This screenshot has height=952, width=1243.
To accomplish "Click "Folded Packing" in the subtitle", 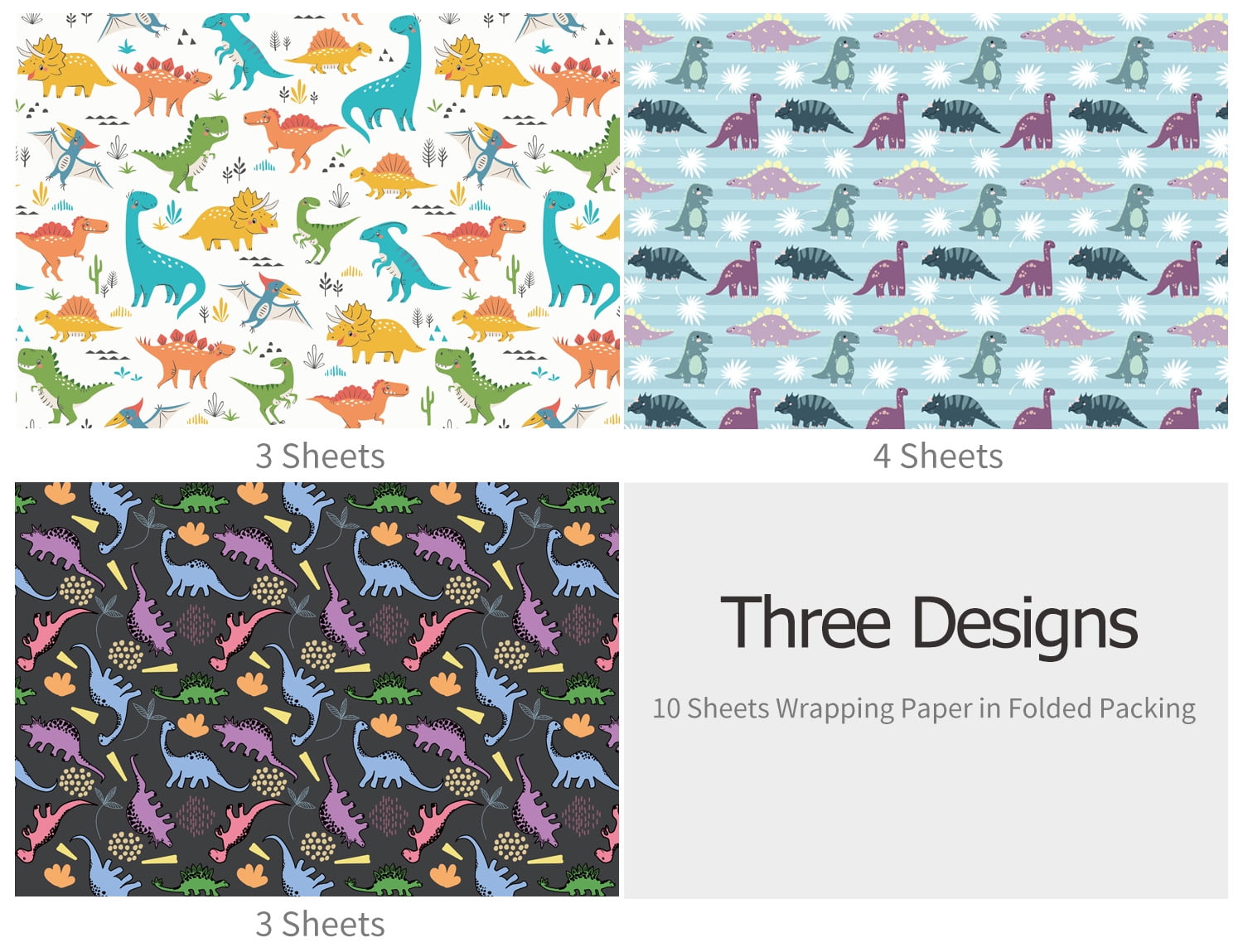I will click(x=1102, y=709).
